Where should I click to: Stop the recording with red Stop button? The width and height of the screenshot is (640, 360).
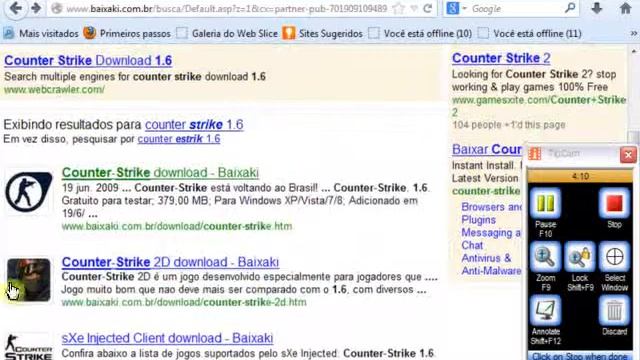tap(614, 203)
